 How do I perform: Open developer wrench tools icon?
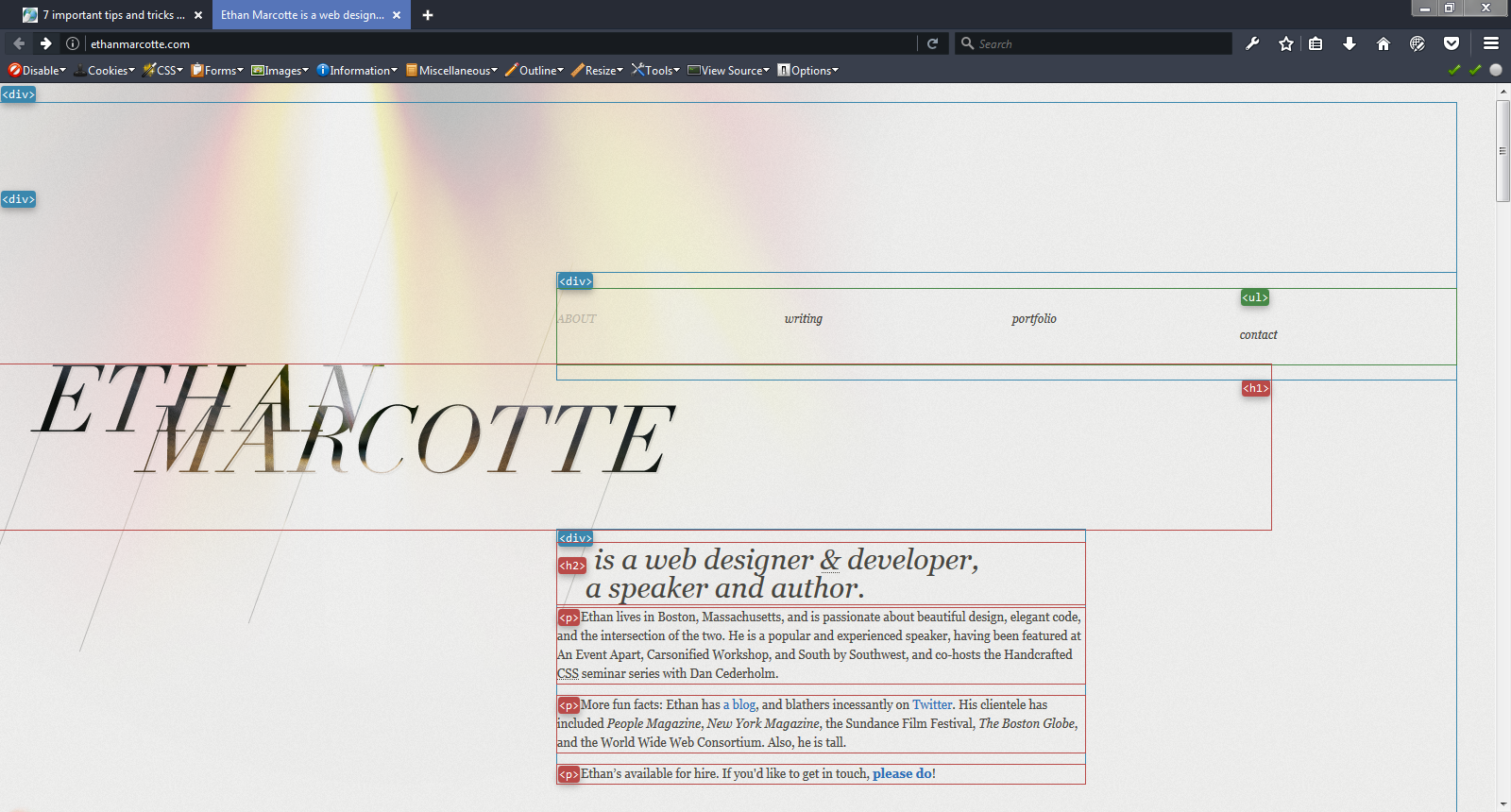point(1252,43)
